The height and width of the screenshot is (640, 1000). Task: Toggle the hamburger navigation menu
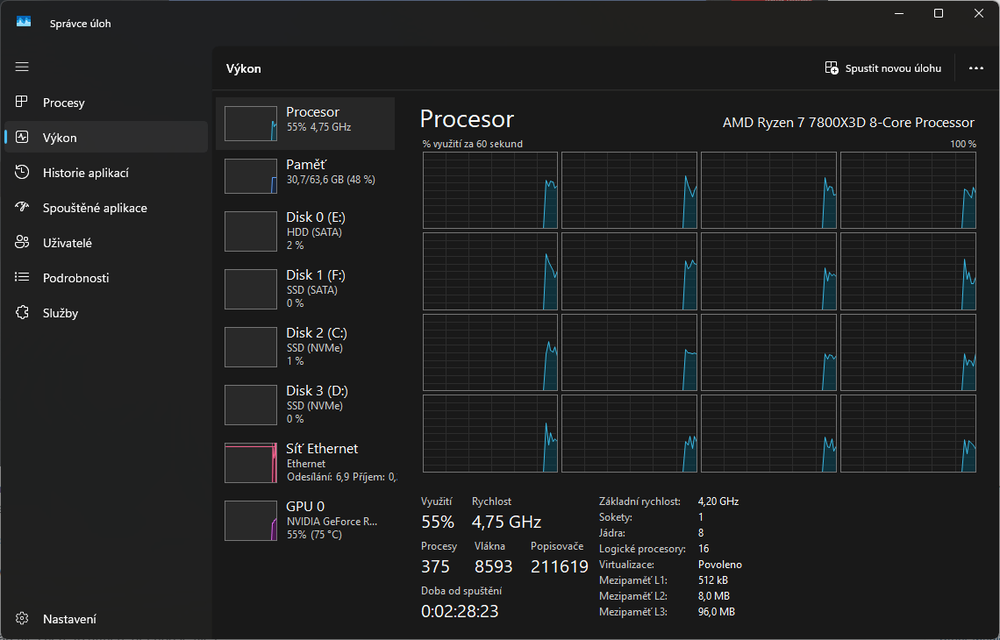22,67
